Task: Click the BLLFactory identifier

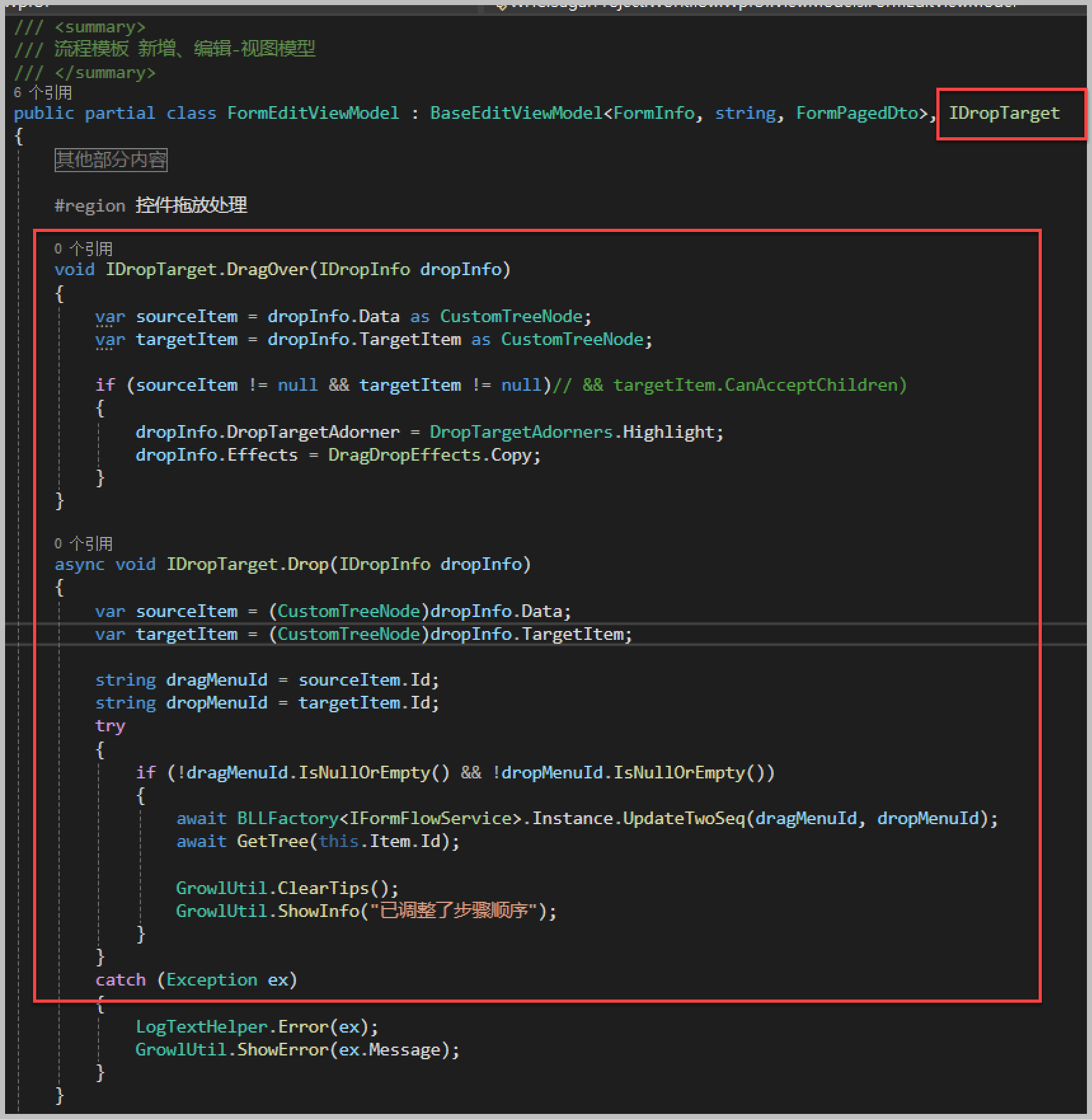Action: coord(288,818)
